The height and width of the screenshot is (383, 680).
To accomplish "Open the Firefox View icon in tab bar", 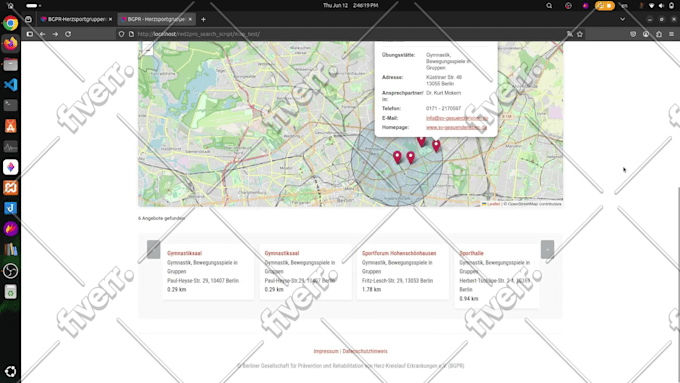I will 28,19.
